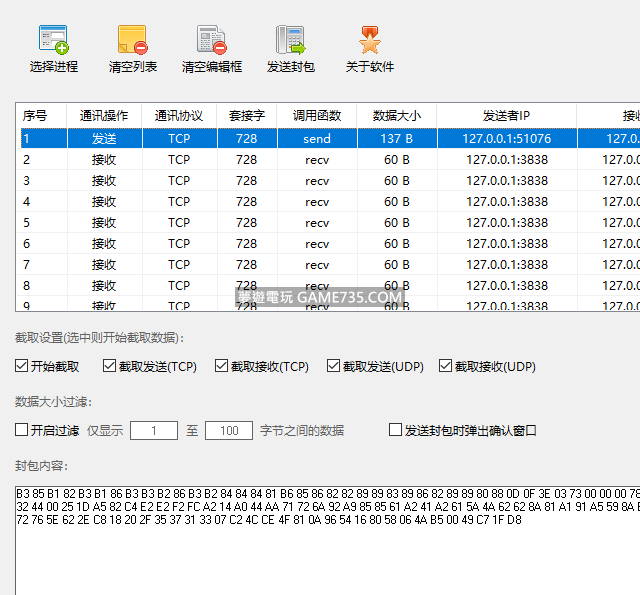Click the maximum byte size field showing 100
The image size is (640, 595).
229,431
